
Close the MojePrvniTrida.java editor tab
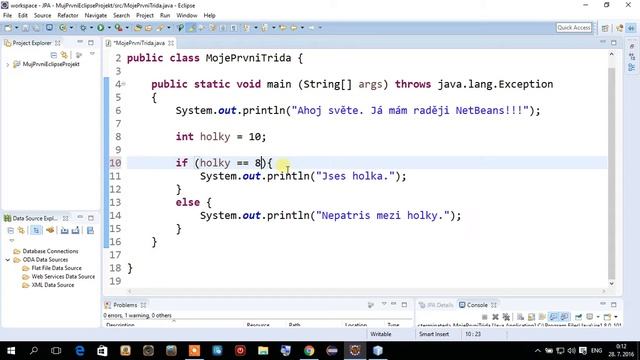click(x=171, y=43)
